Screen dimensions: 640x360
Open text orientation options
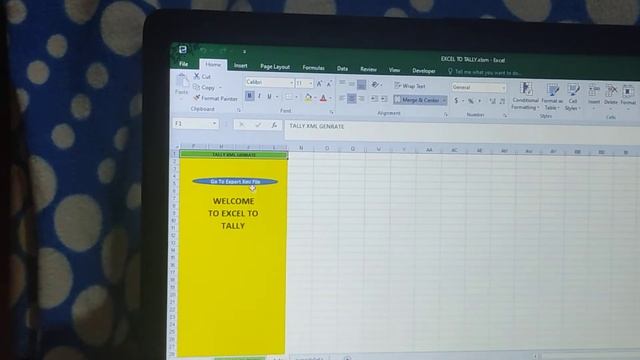pos(375,85)
